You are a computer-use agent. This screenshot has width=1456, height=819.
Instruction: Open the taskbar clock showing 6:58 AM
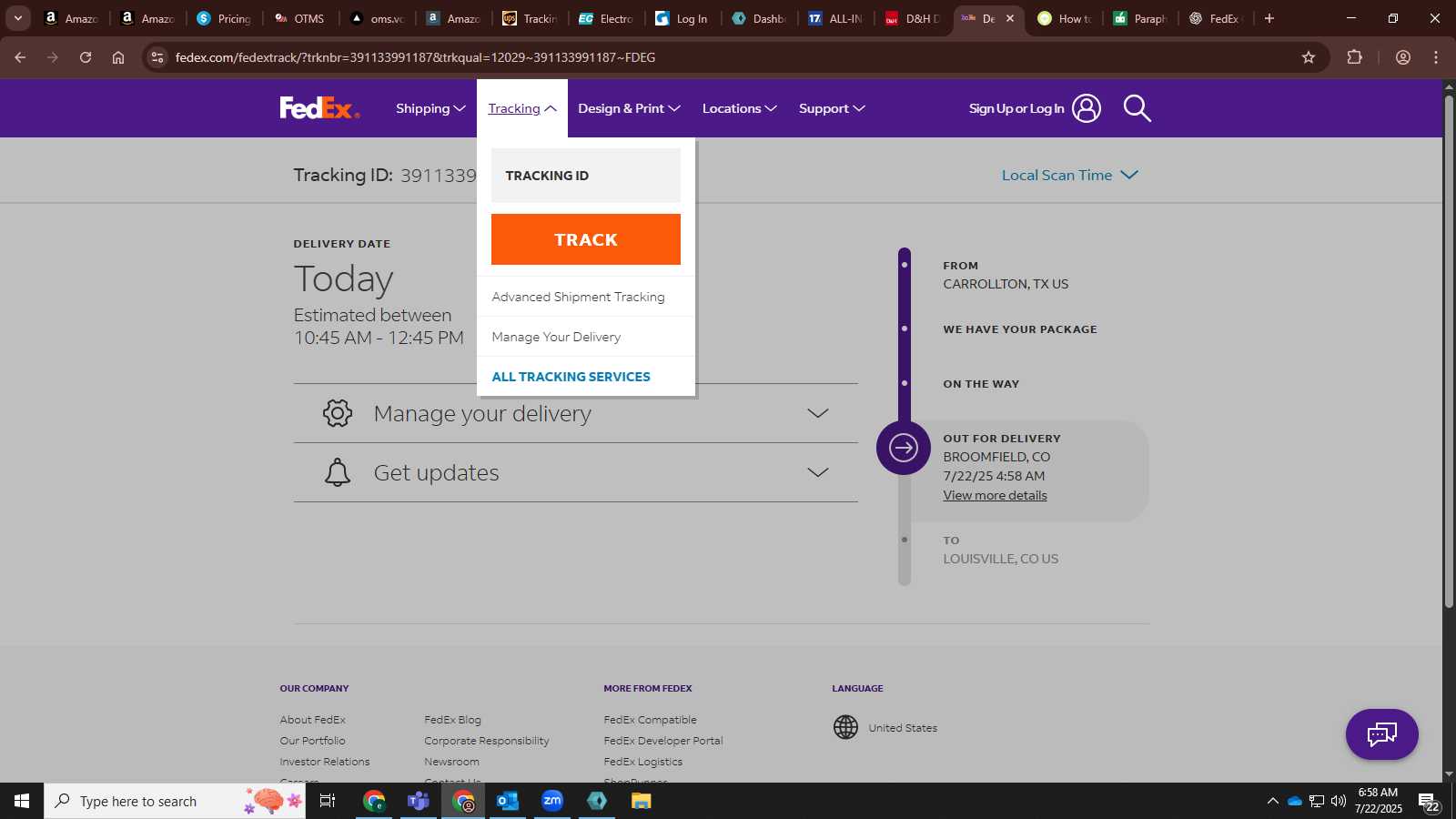pos(1378,801)
